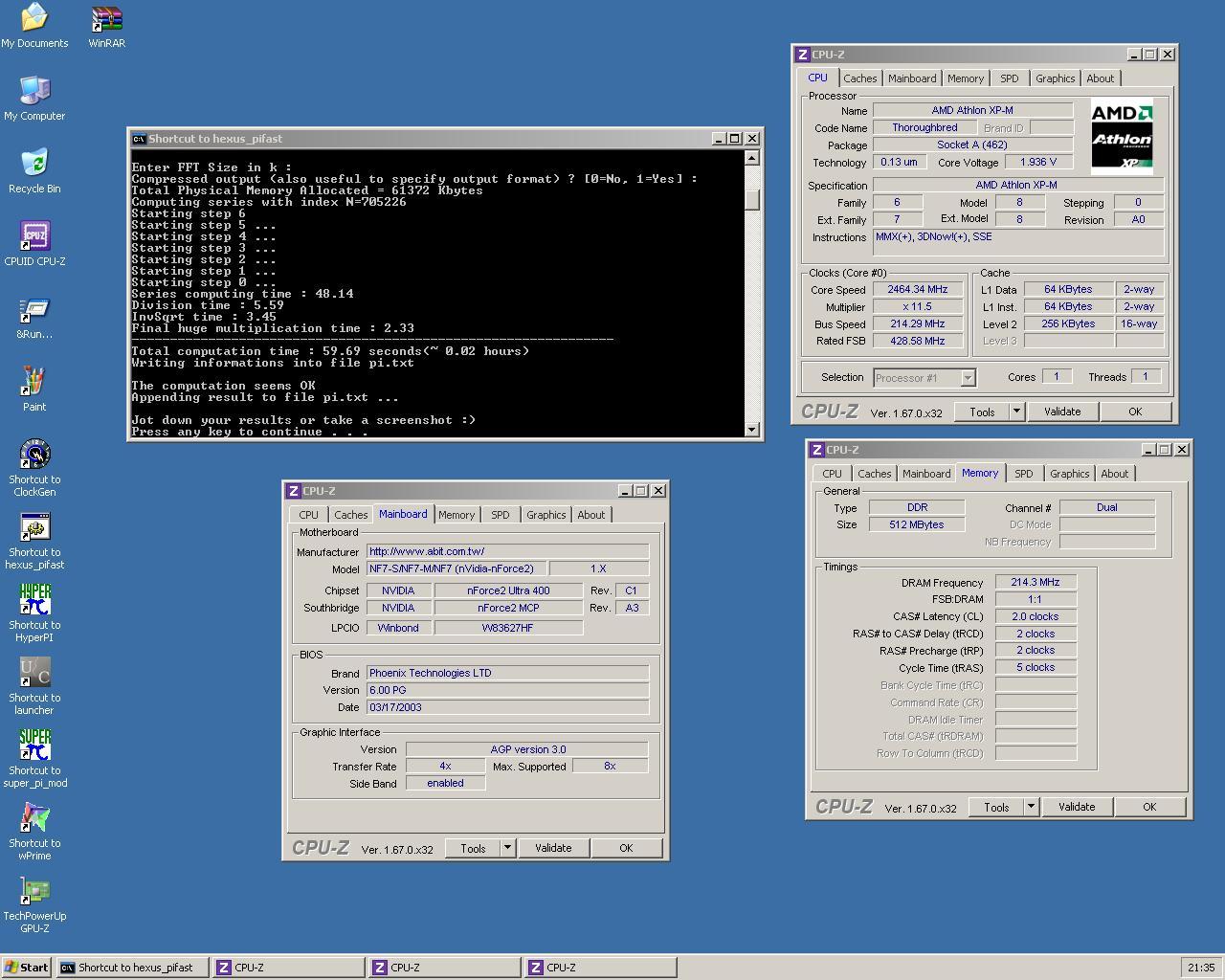
Task: Activate first CPU-Z taskbar button
Action: (288, 968)
